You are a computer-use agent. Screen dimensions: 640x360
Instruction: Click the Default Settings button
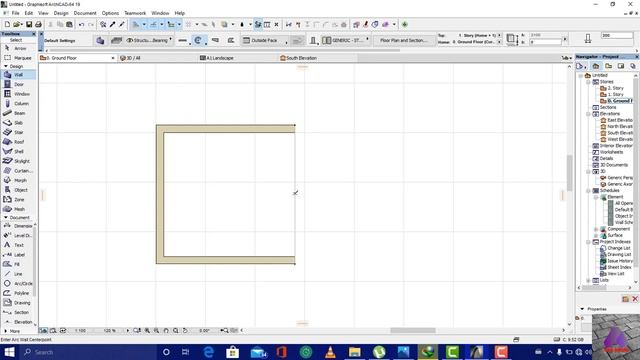pos(60,40)
